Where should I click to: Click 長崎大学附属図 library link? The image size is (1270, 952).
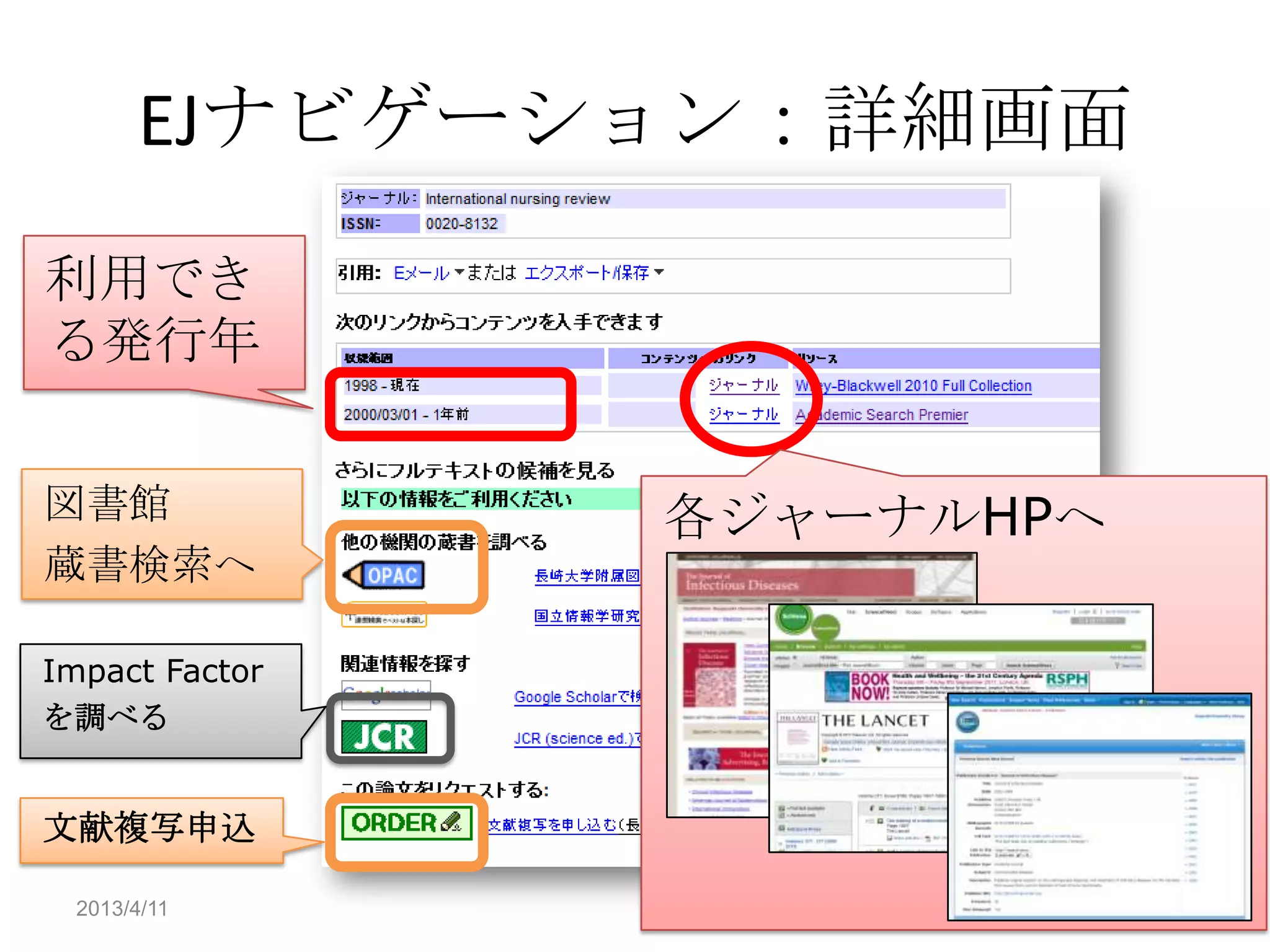(x=587, y=576)
